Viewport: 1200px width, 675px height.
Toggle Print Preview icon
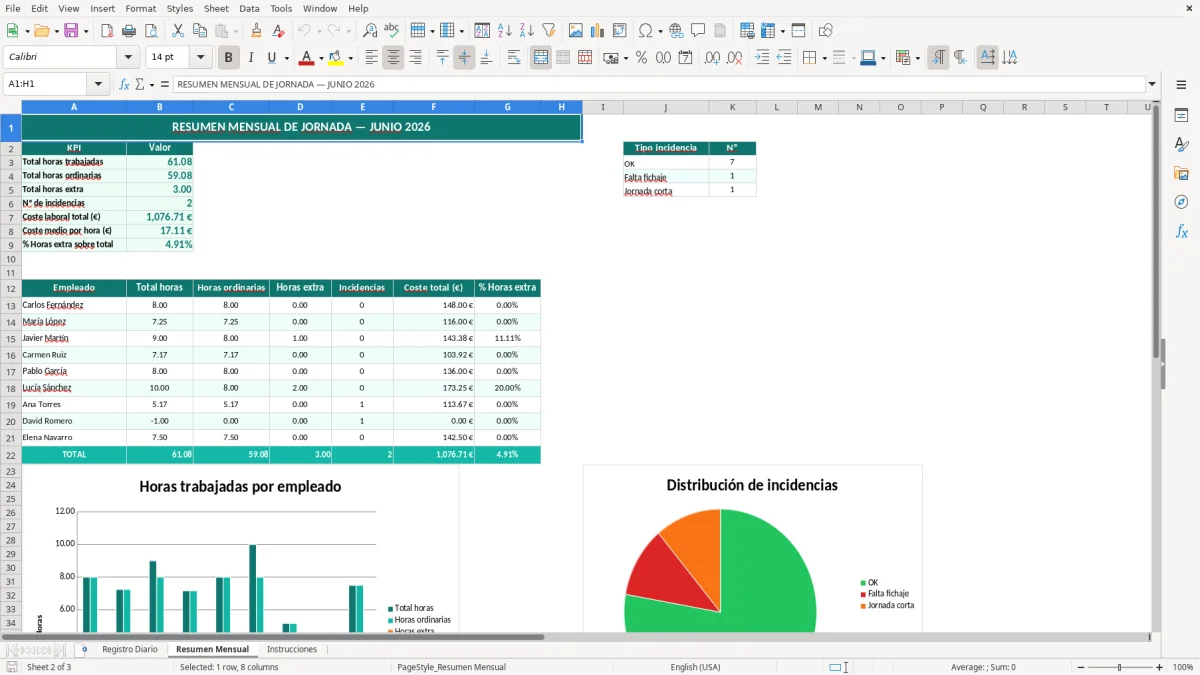point(150,31)
